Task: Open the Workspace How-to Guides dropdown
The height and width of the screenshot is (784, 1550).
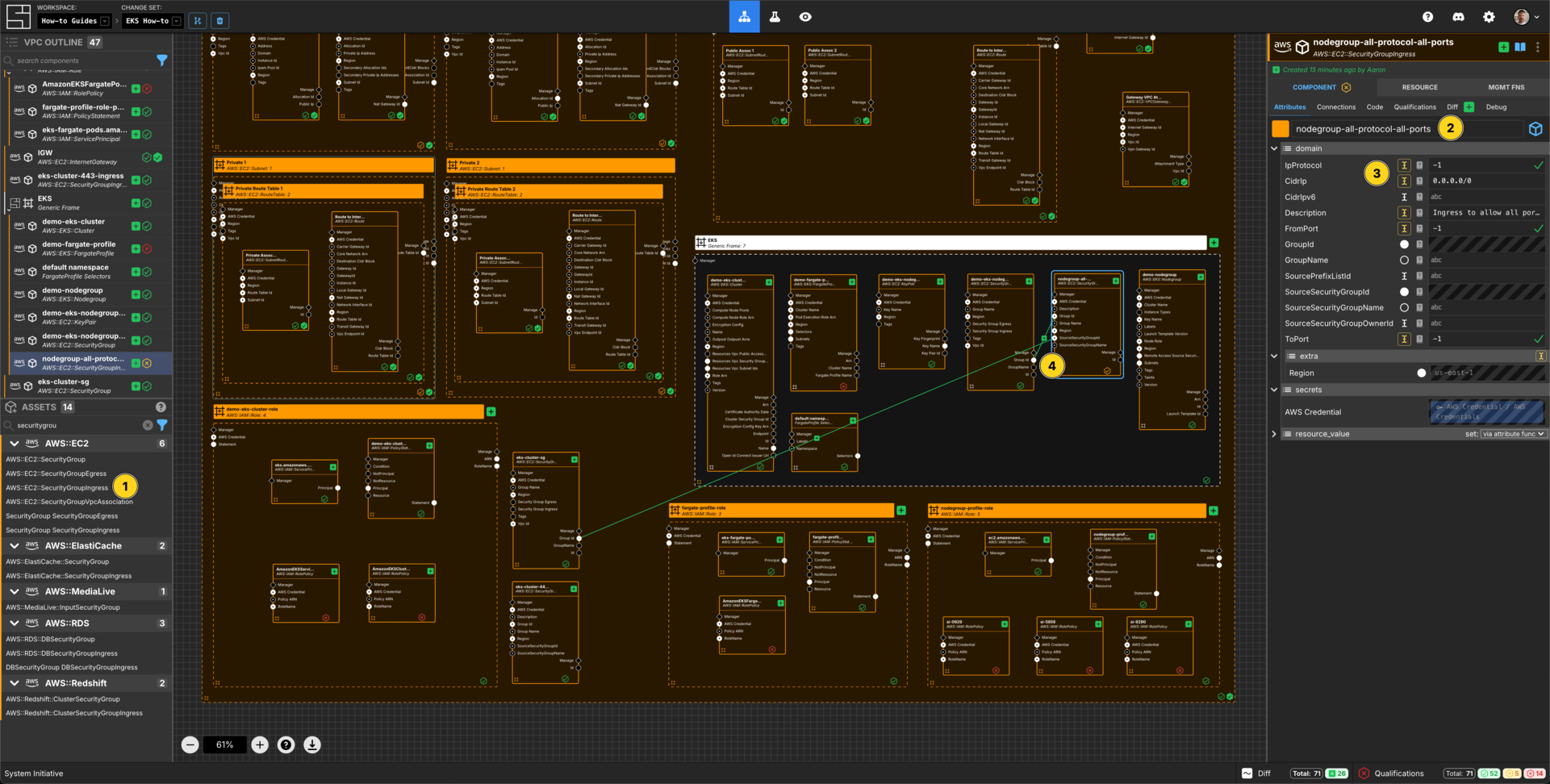Action: pos(74,21)
